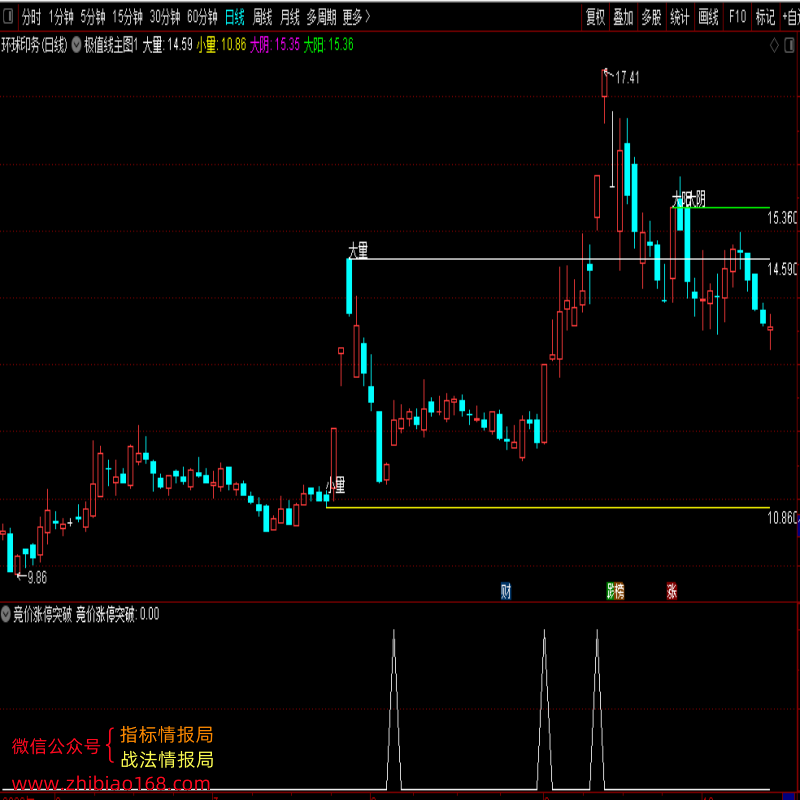
Task: Click the 竞价涨停突破: 0.00 indicator value
Action: click(x=118, y=614)
